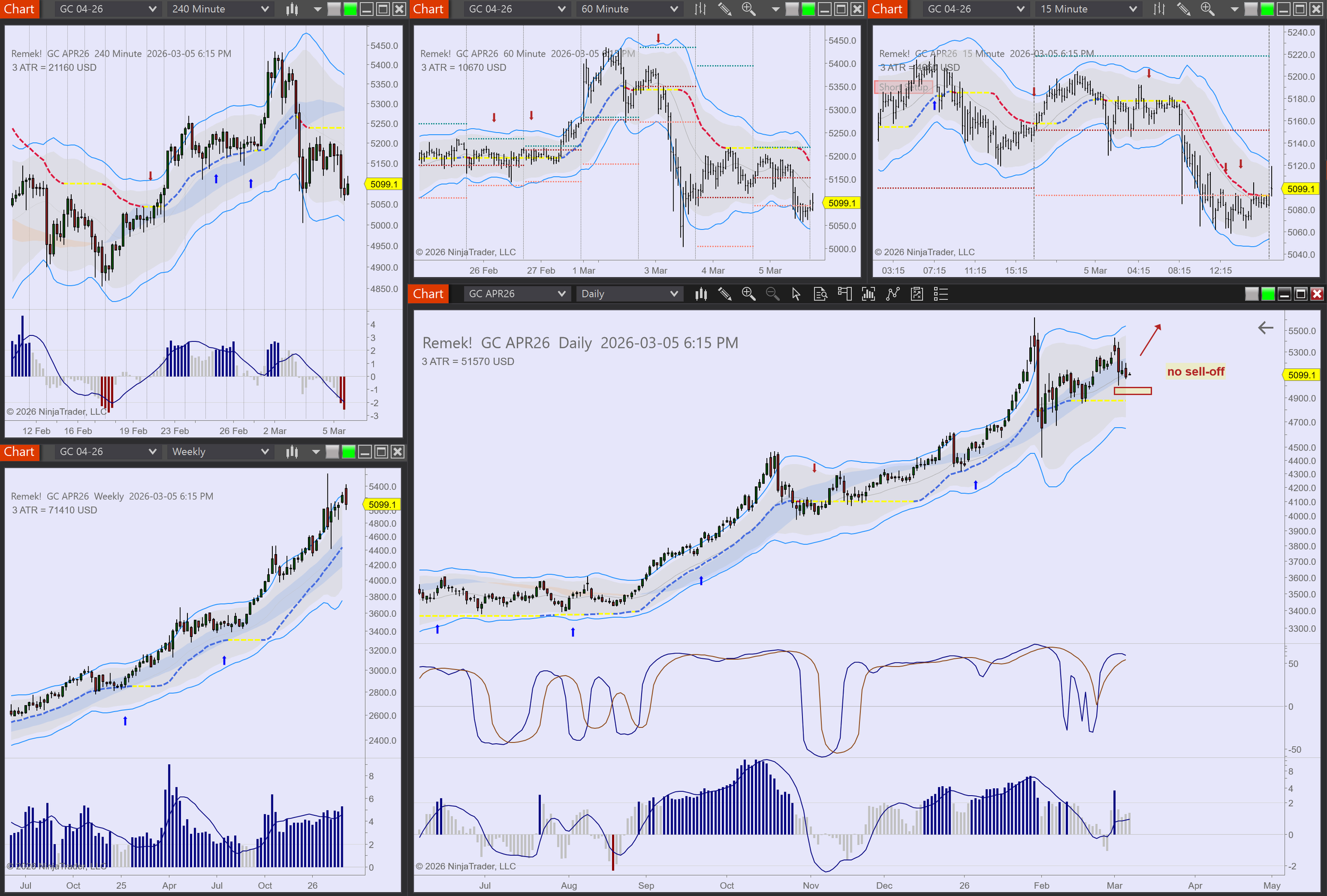Toggle green instrument link on 240 Minute chart

(350, 9)
